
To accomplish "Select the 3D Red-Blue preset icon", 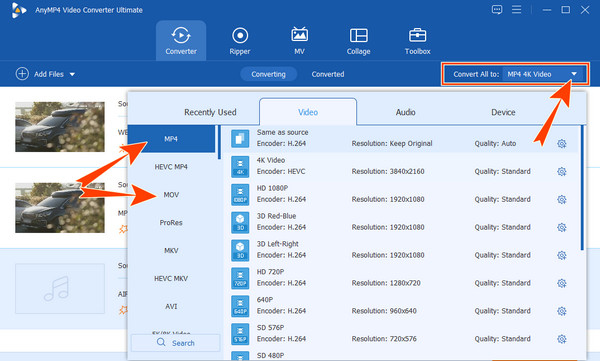I will [240, 222].
